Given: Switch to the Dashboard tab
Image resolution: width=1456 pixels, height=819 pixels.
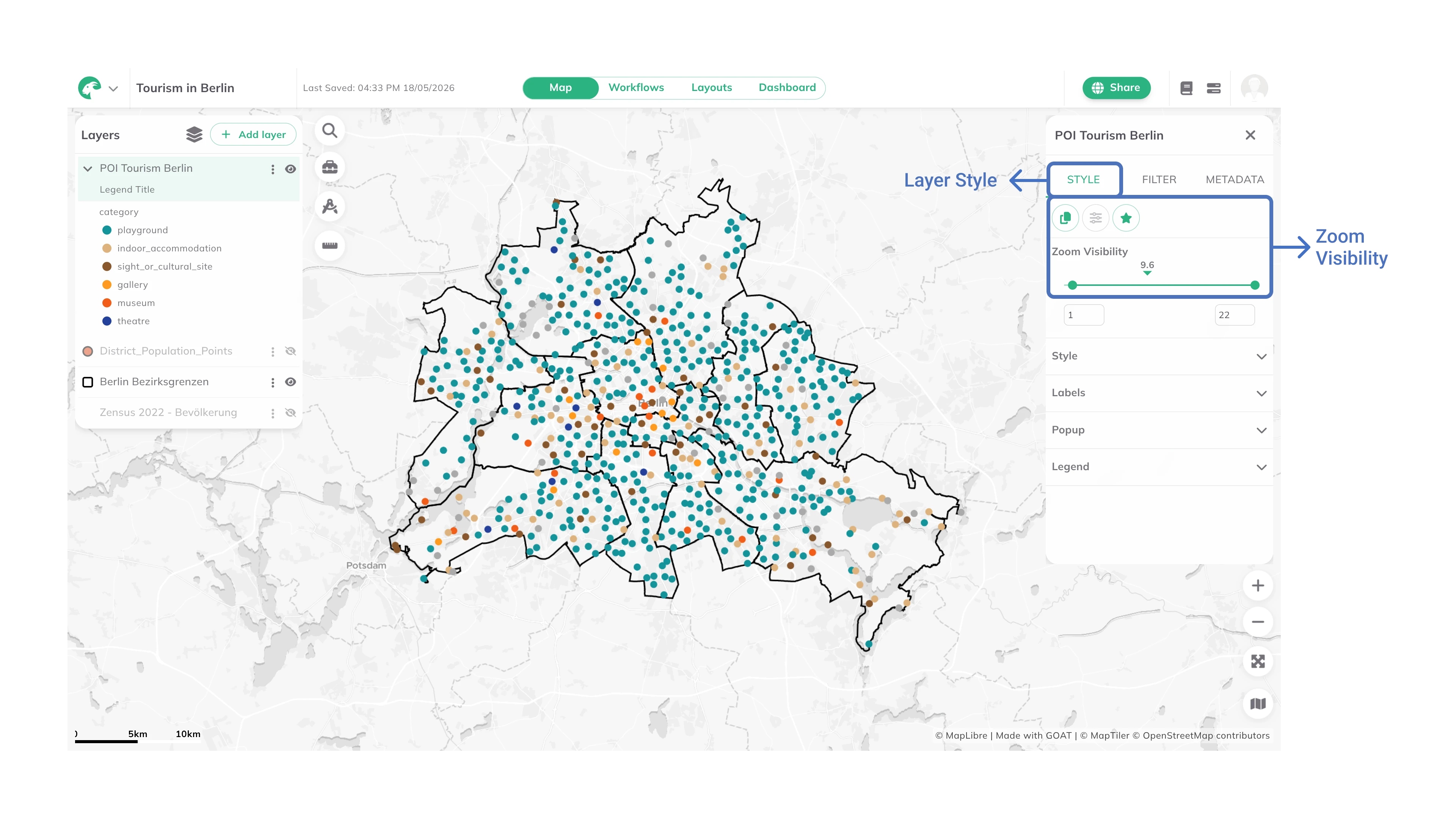Looking at the screenshot, I should tap(788, 88).
